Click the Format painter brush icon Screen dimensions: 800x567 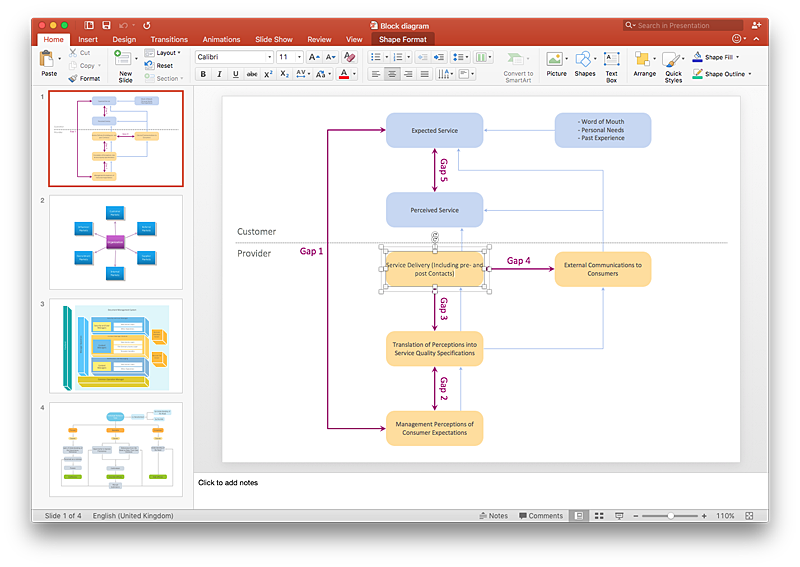(x=73, y=79)
